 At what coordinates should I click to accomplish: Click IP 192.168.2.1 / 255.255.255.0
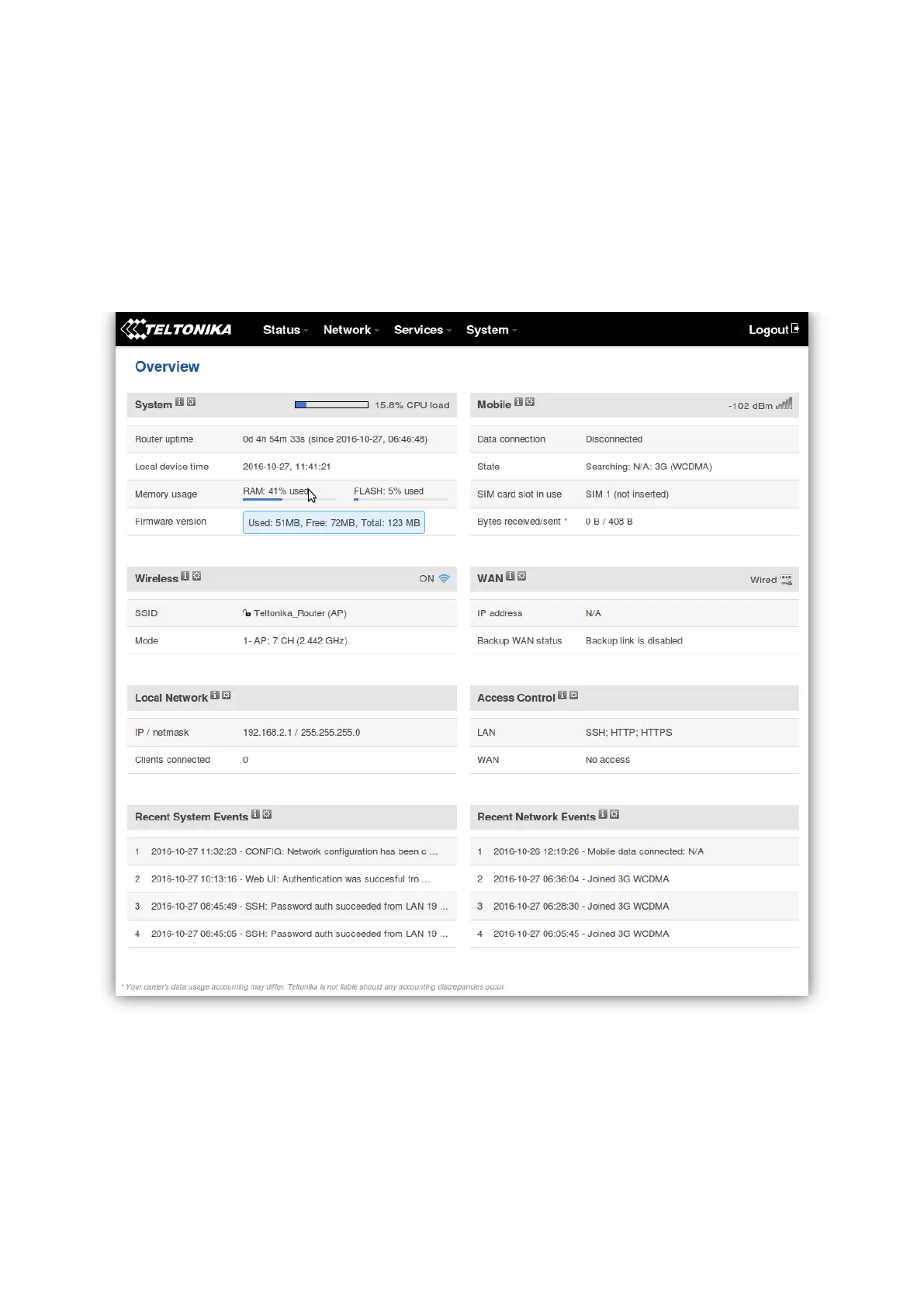tap(302, 733)
